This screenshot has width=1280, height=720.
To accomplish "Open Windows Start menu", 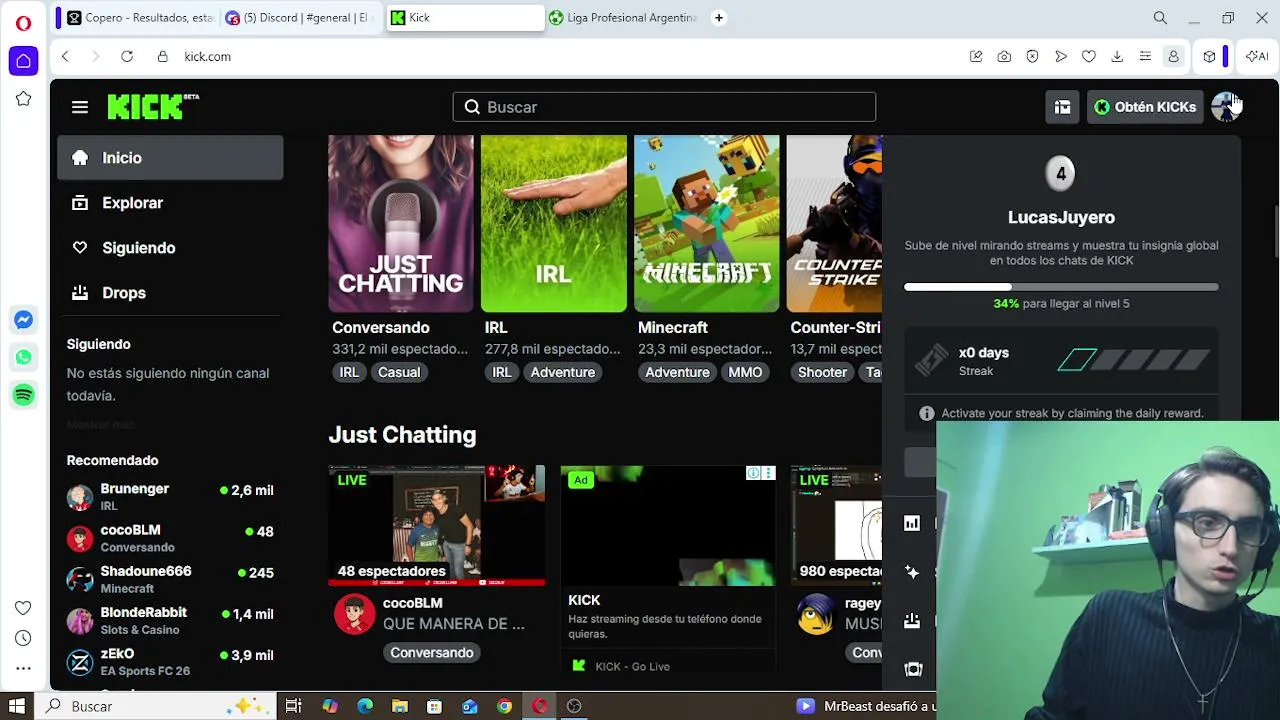I will click(16, 706).
